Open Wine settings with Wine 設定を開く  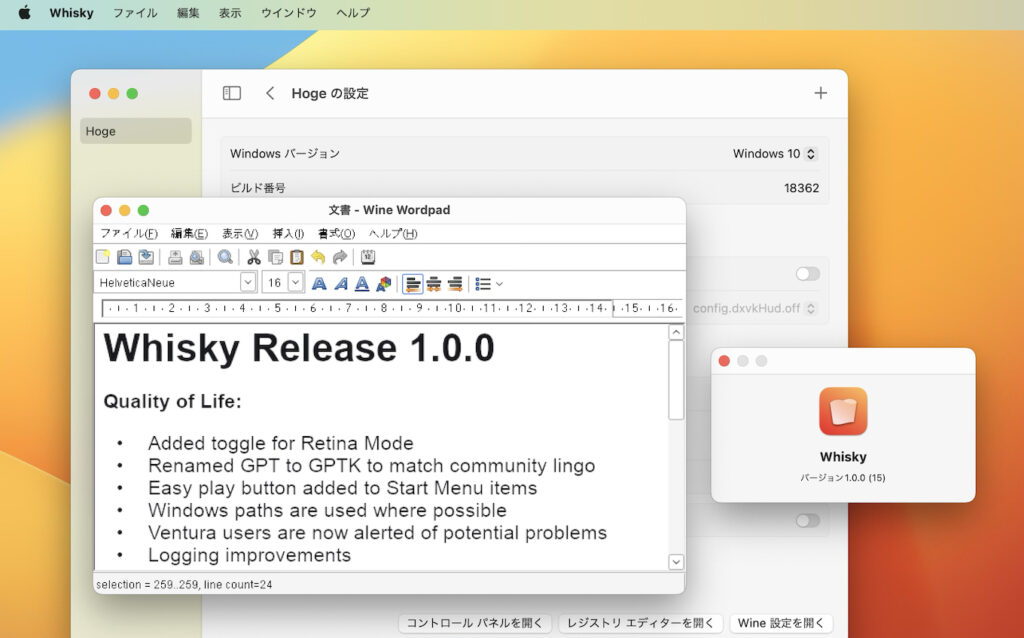click(782, 622)
